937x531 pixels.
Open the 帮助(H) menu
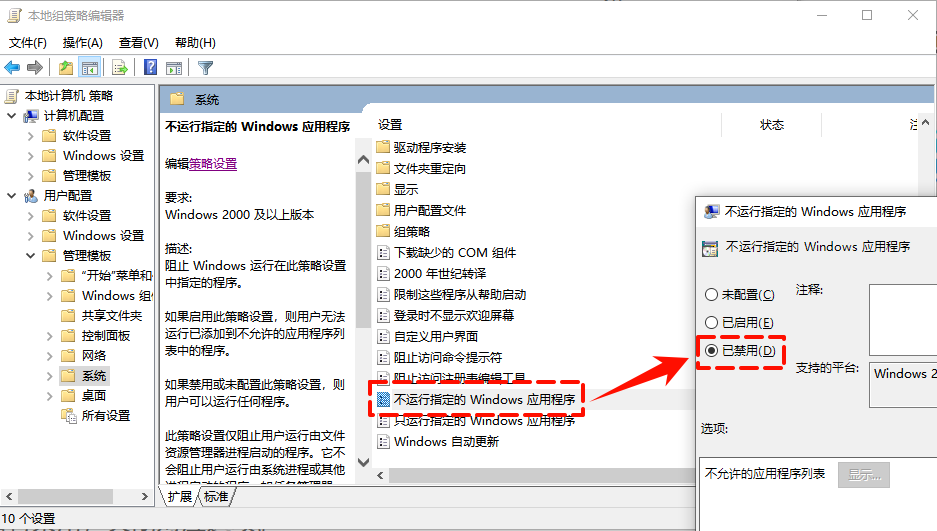coord(195,42)
